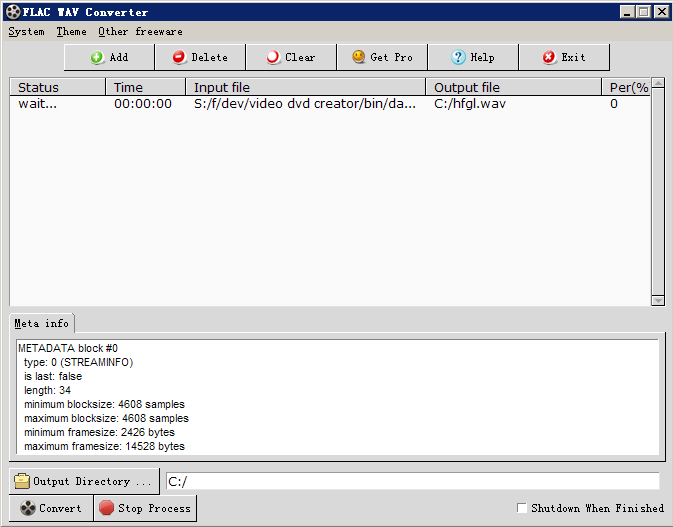673x527 pixels.
Task: Click the 'is last: false' line
Action: [53, 376]
